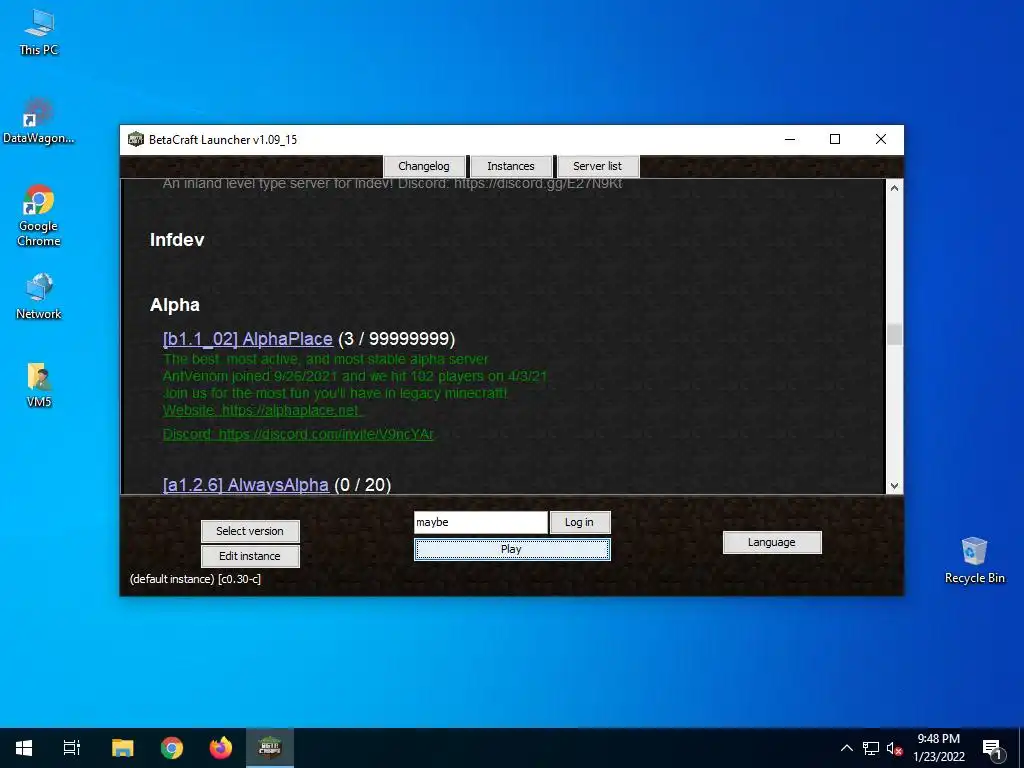1024x768 pixels.
Task: Minimize the BetaCraft Launcher window
Action: pos(790,139)
